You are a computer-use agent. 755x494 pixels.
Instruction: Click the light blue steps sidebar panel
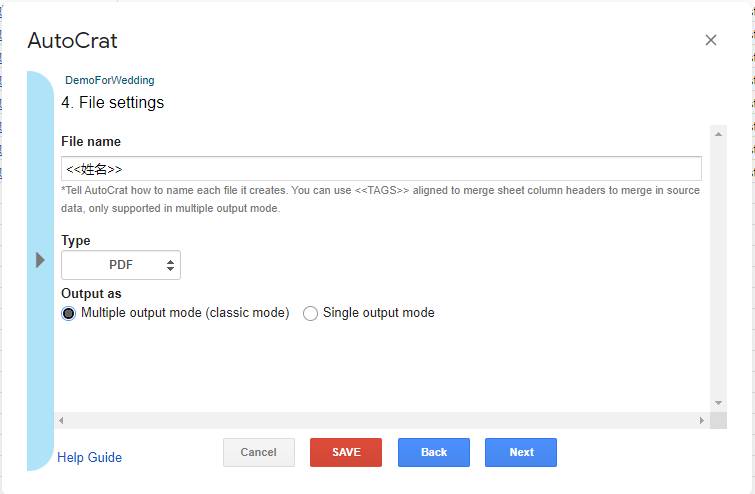click(40, 271)
